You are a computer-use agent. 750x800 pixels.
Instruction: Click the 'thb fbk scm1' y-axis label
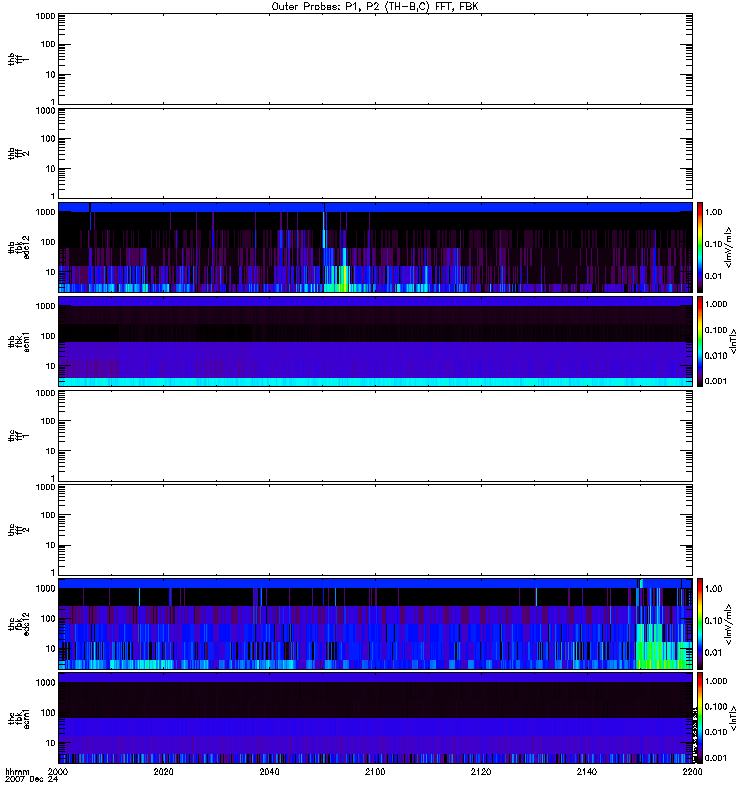click(18, 341)
